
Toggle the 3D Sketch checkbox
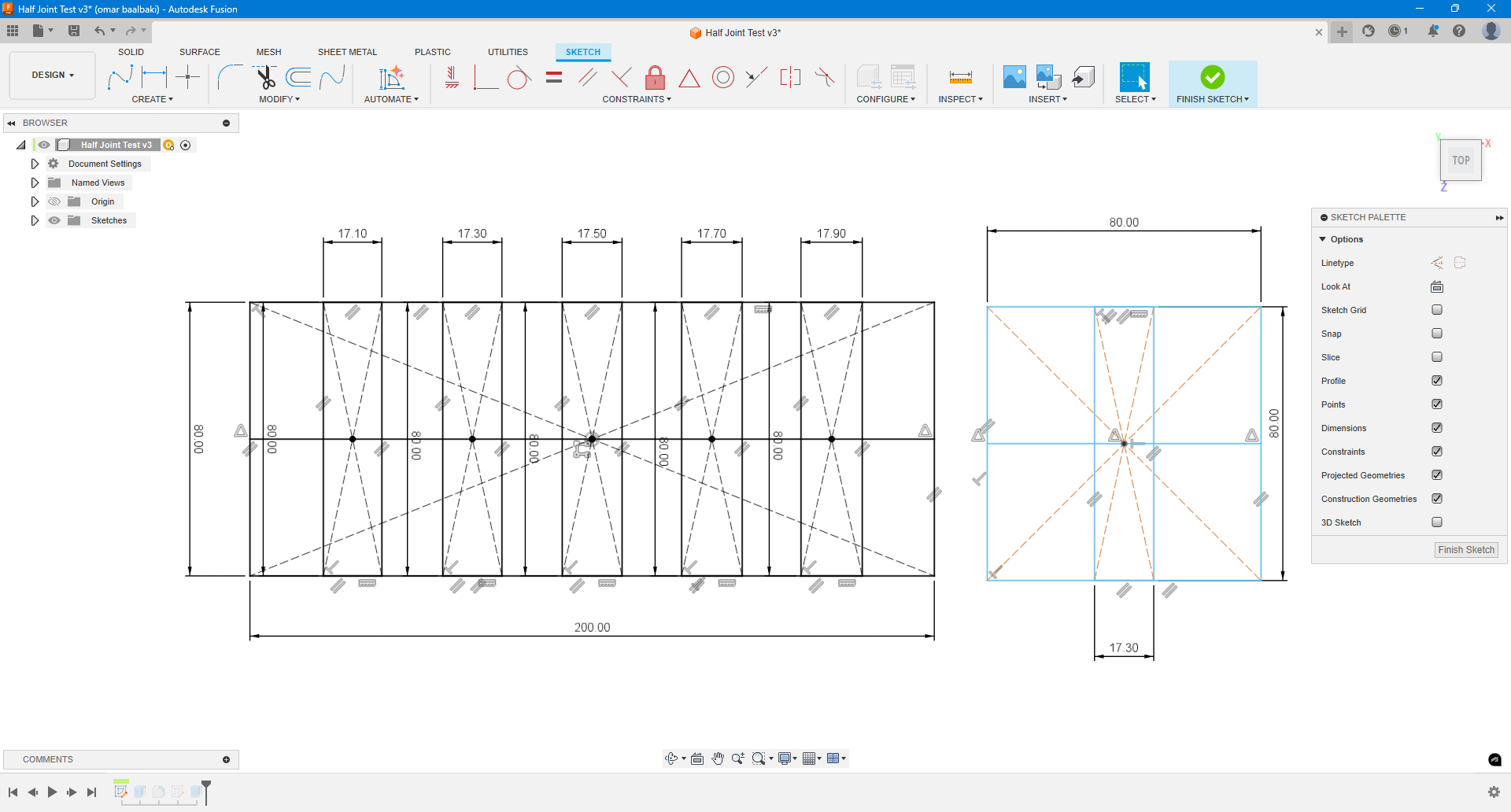[1437, 522]
